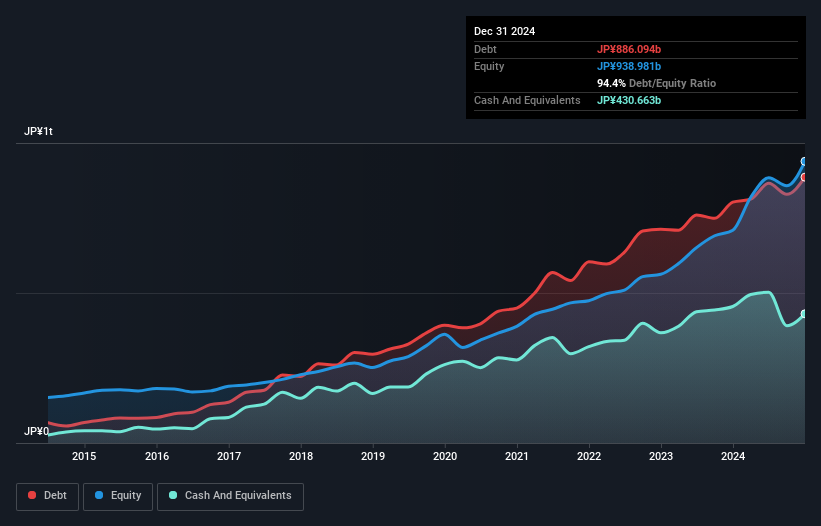
Task: Click the Cash And Equivalents tooltip label
Action: 527,100
